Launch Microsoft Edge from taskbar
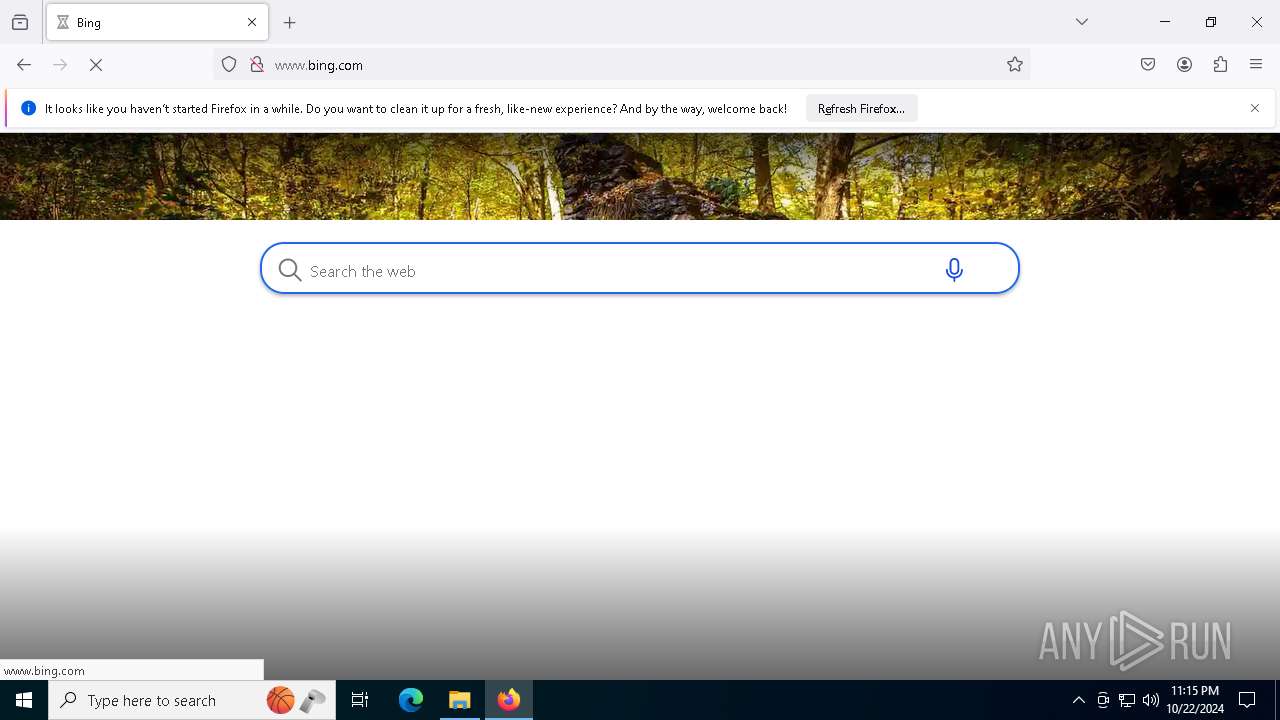Image resolution: width=1280 pixels, height=720 pixels. click(x=411, y=700)
